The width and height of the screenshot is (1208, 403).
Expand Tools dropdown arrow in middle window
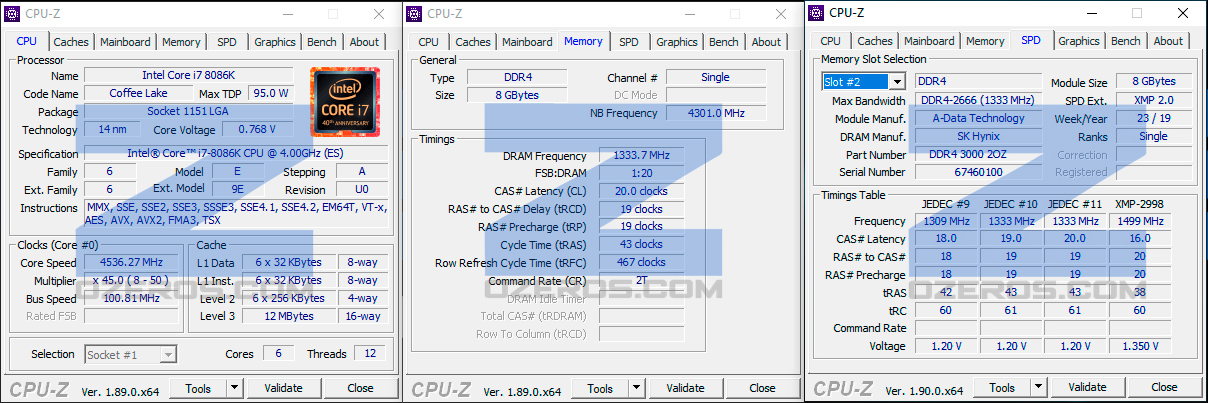click(637, 388)
